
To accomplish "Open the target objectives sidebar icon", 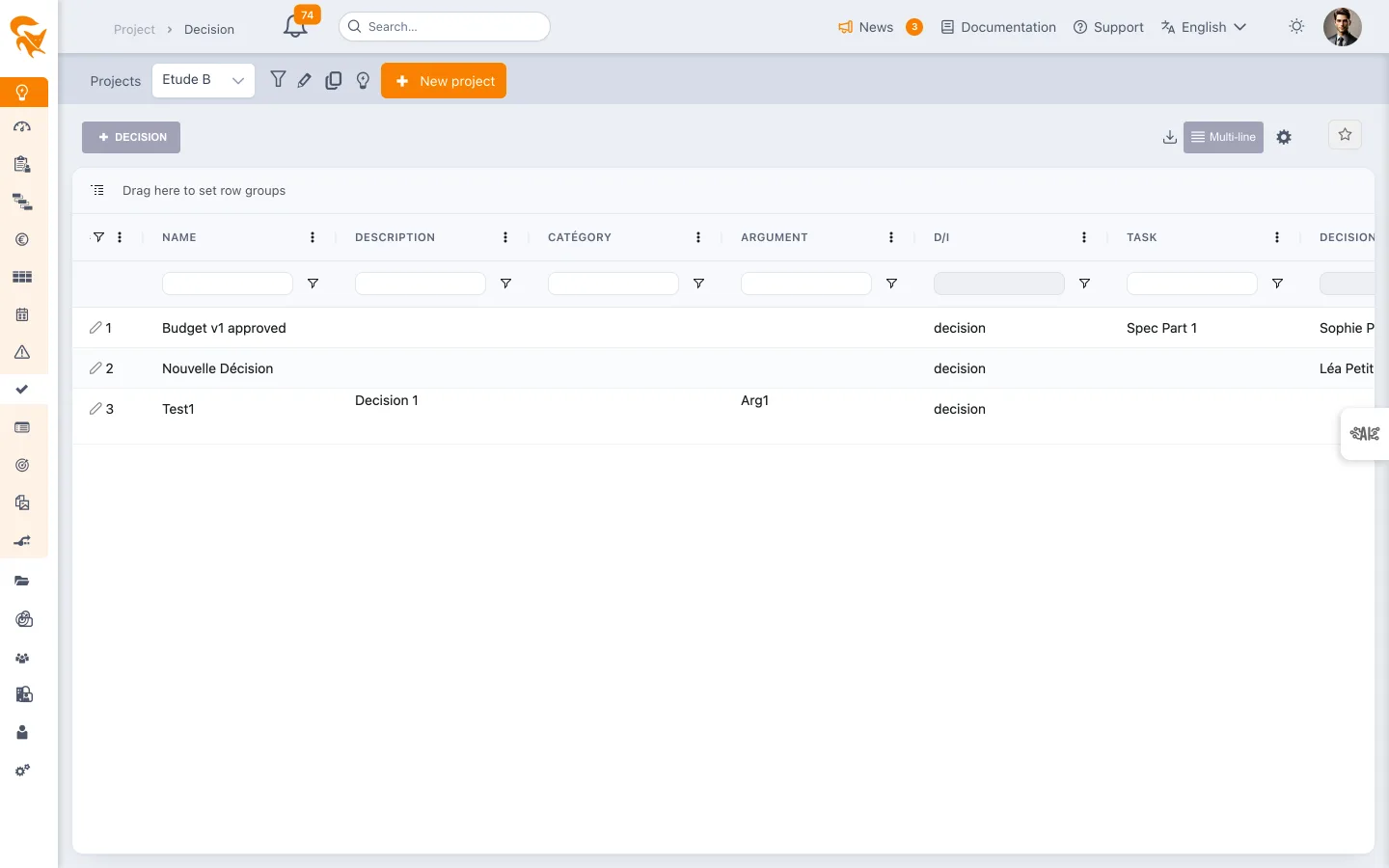I will tap(22, 465).
